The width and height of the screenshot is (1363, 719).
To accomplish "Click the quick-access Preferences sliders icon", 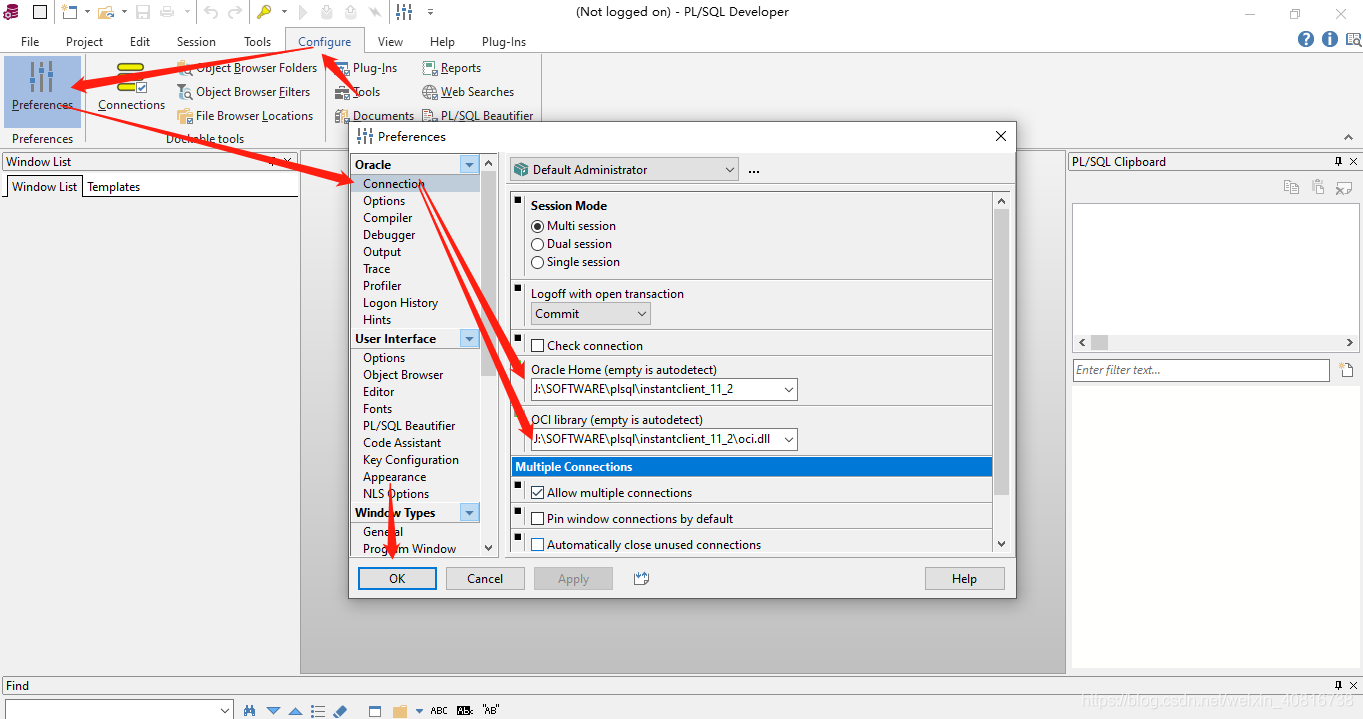I will tap(404, 12).
